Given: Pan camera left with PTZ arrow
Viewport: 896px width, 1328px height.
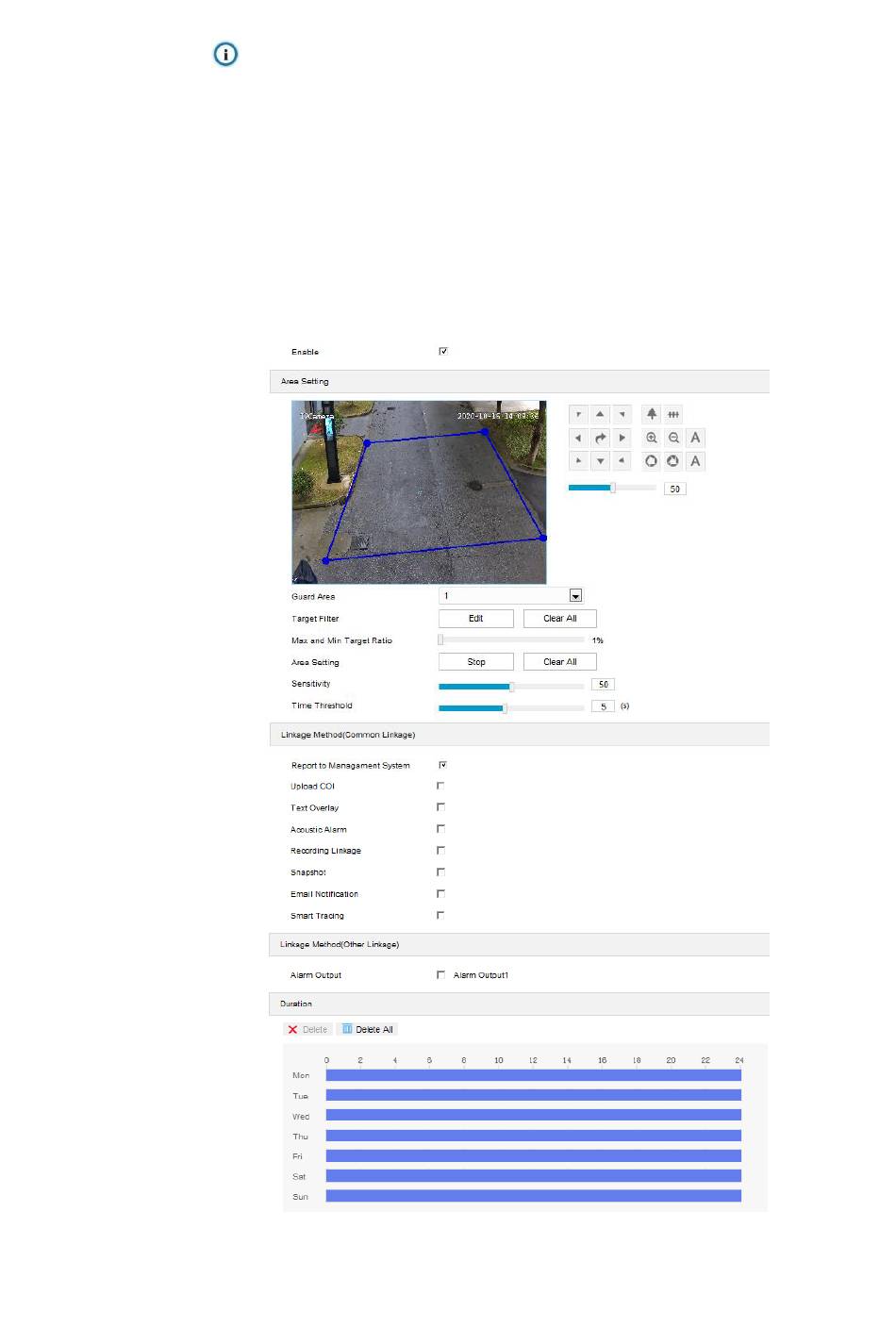Looking at the screenshot, I should pos(578,439).
